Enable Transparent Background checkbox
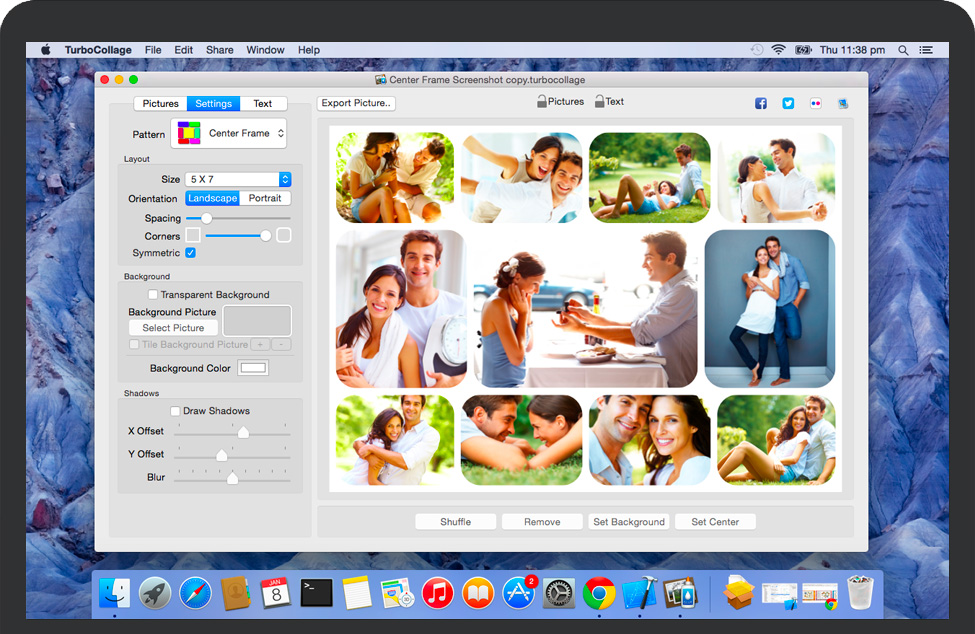 tap(153, 295)
